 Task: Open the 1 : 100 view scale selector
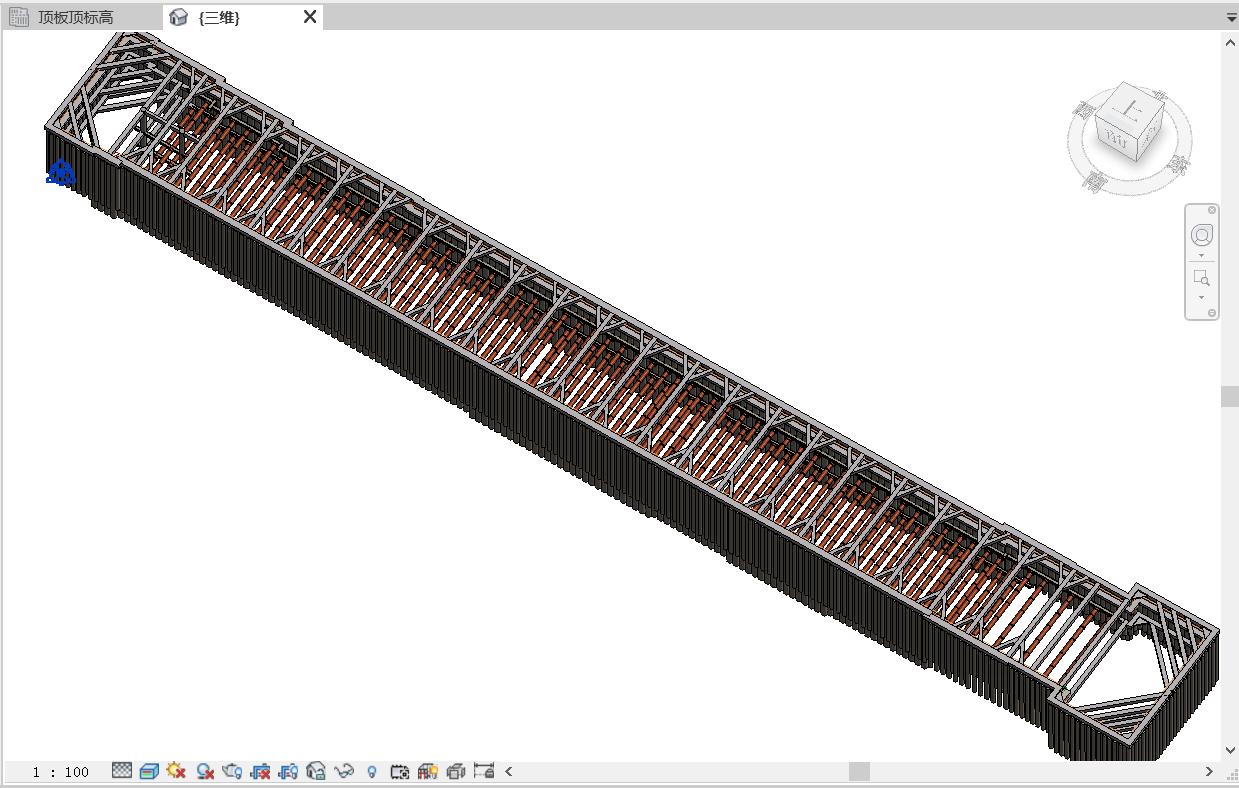click(61, 772)
